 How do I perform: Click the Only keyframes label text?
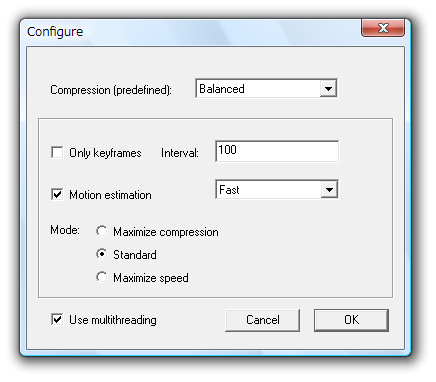(x=105, y=153)
